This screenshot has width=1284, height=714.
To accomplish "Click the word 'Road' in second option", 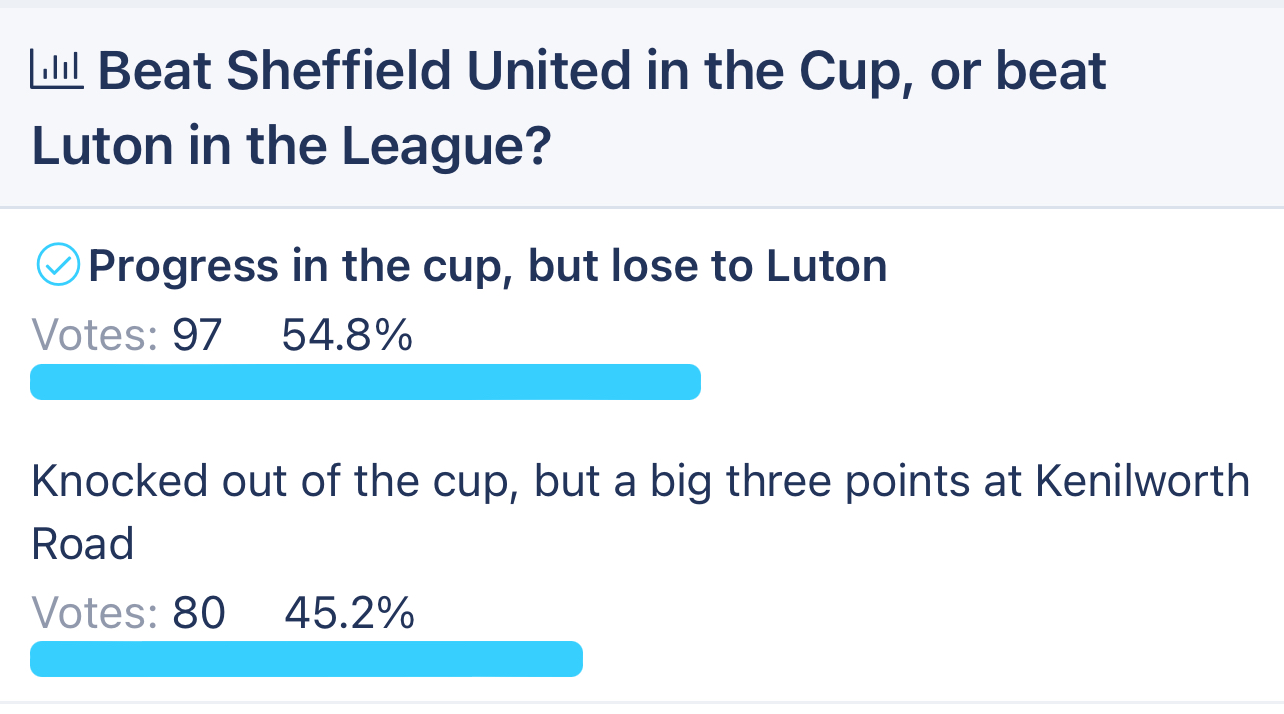I will (x=82, y=544).
